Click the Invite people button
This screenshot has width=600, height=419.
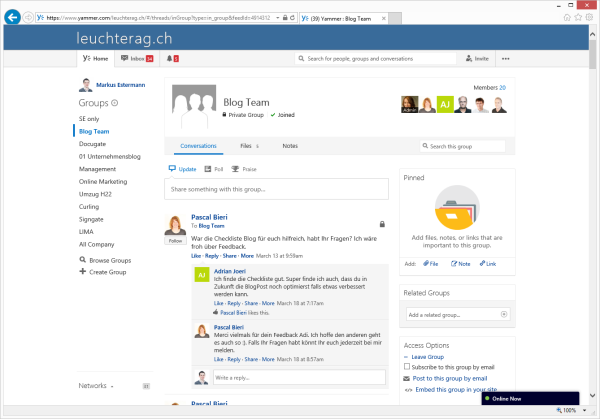[x=477, y=59]
